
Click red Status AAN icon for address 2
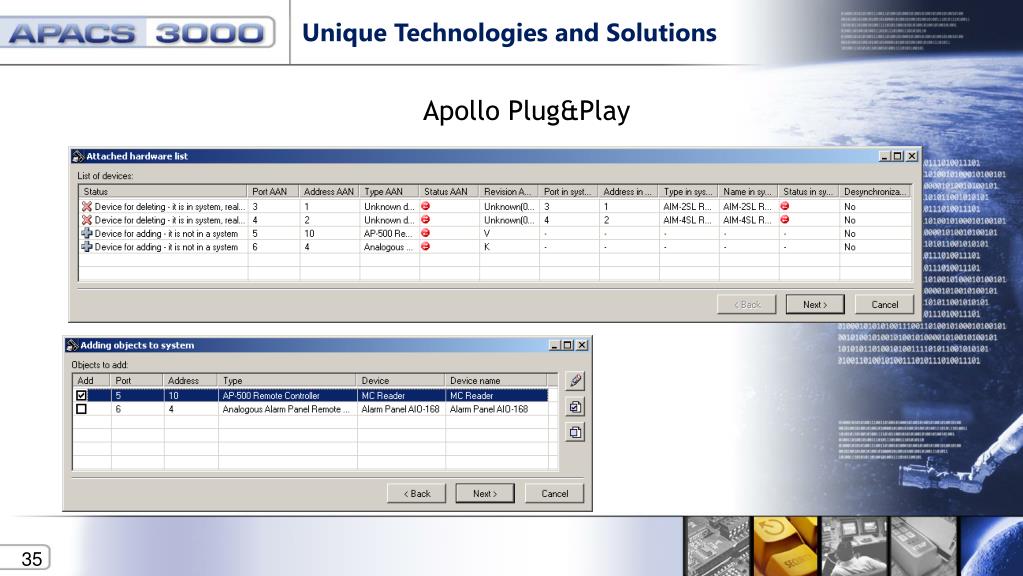425,220
